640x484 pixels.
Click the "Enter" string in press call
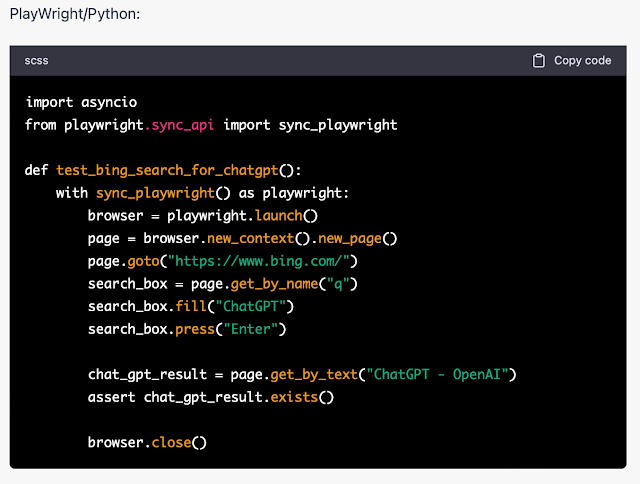251,329
